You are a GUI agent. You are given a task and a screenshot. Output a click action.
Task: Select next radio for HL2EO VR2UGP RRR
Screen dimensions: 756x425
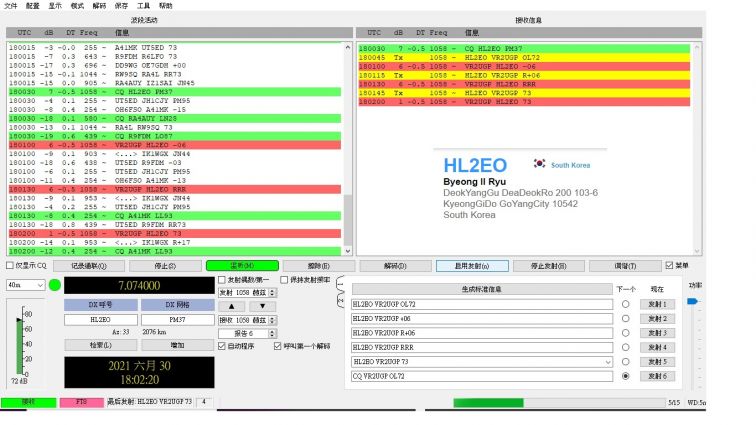(x=626, y=347)
